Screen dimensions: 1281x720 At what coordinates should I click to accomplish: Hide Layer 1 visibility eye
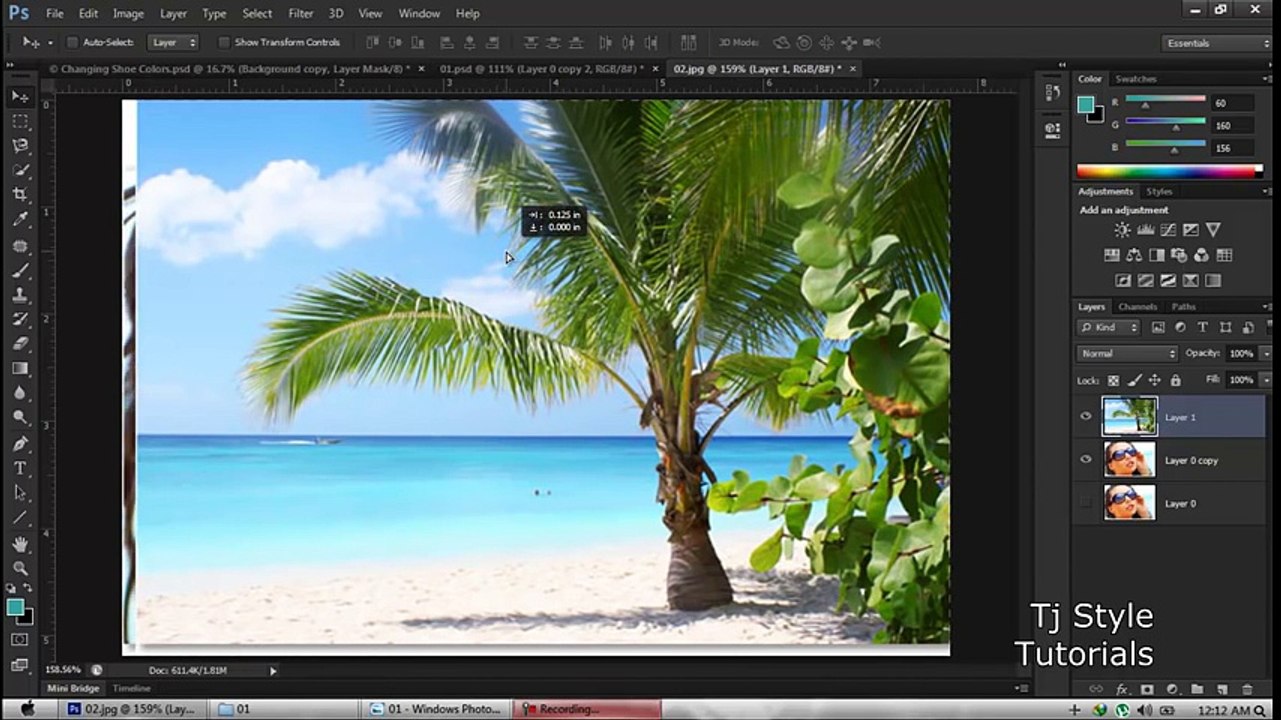[x=1086, y=417]
